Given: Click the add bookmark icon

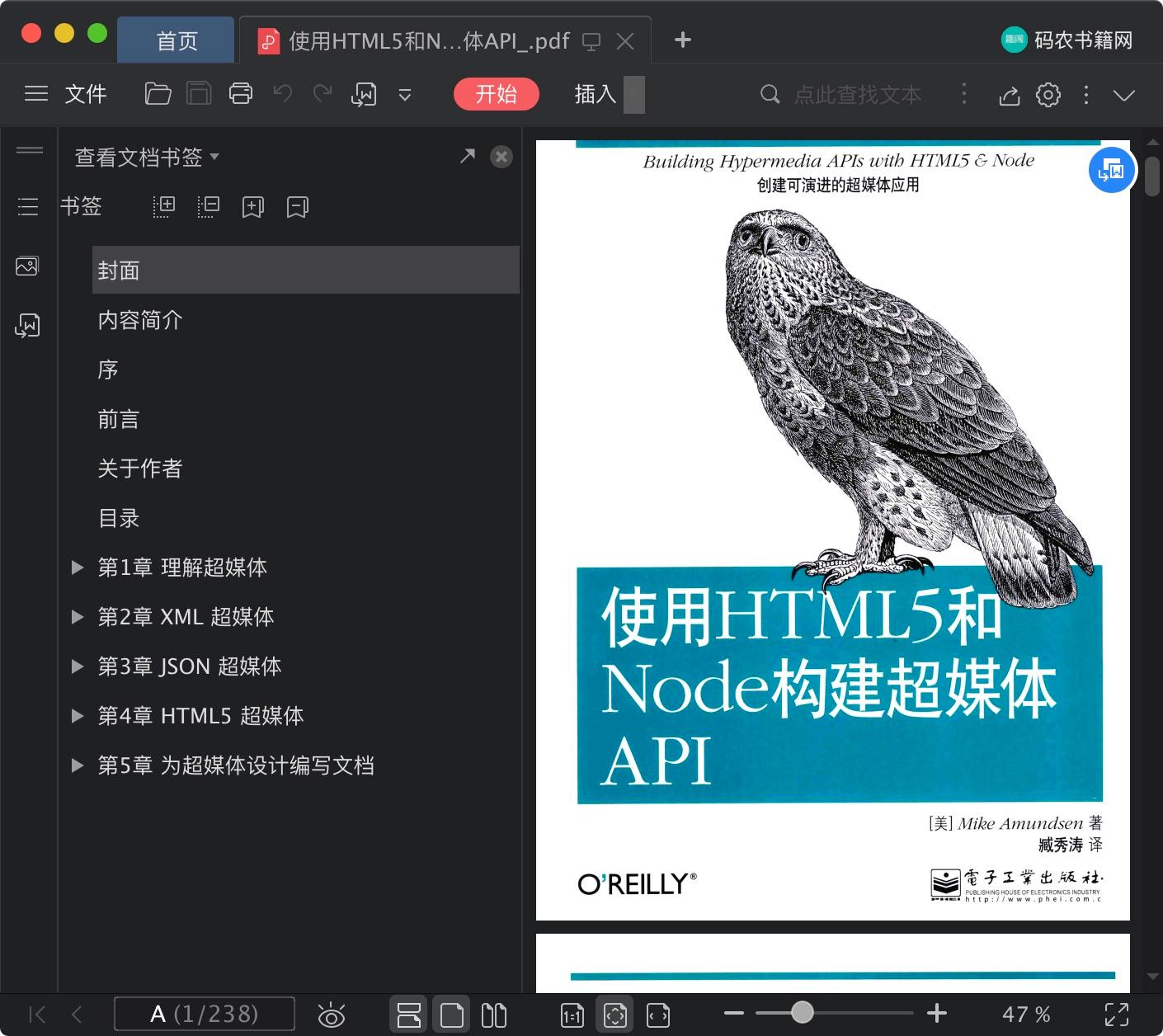Looking at the screenshot, I should (253, 206).
